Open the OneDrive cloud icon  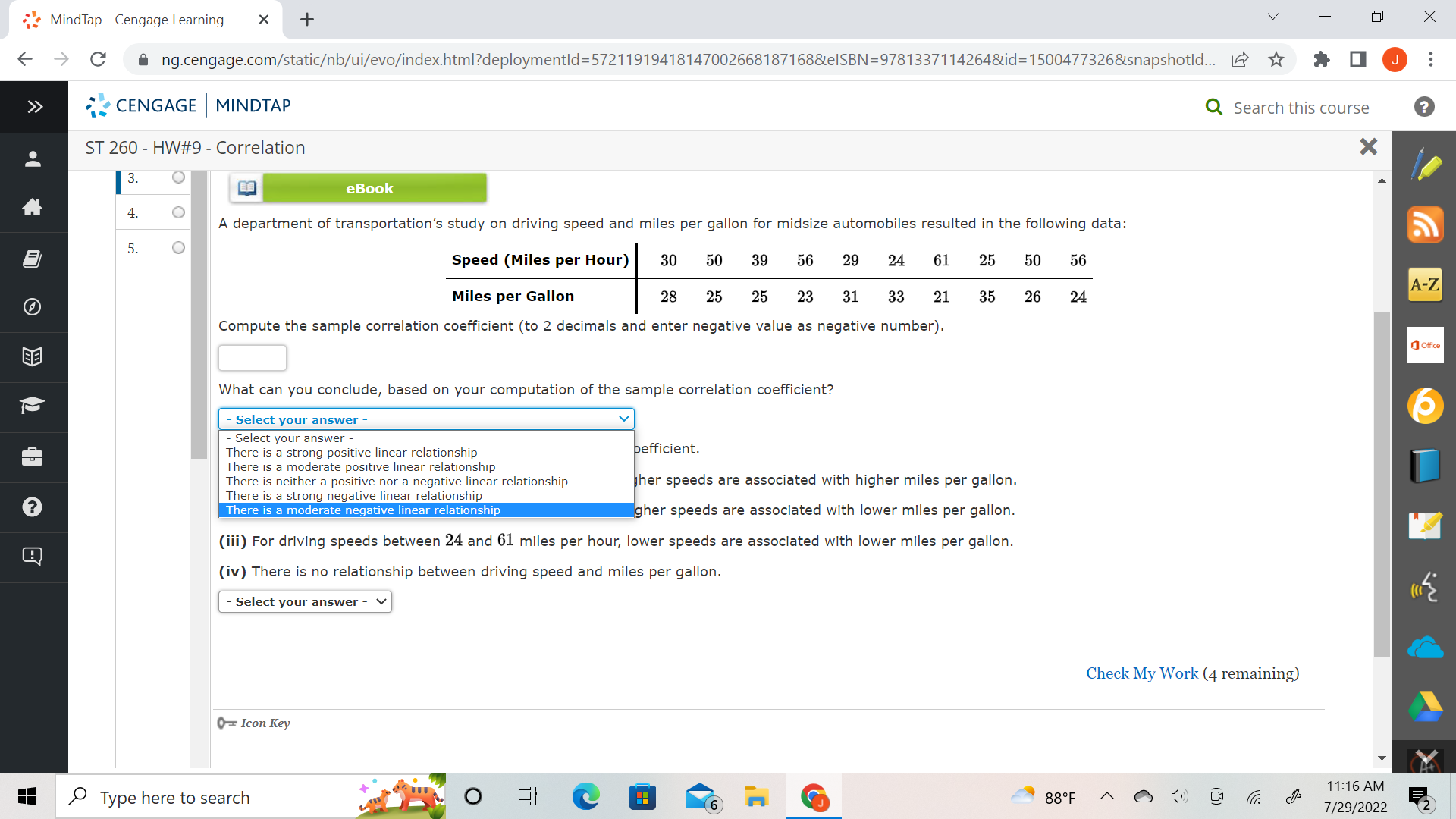pyautogui.click(x=1425, y=647)
